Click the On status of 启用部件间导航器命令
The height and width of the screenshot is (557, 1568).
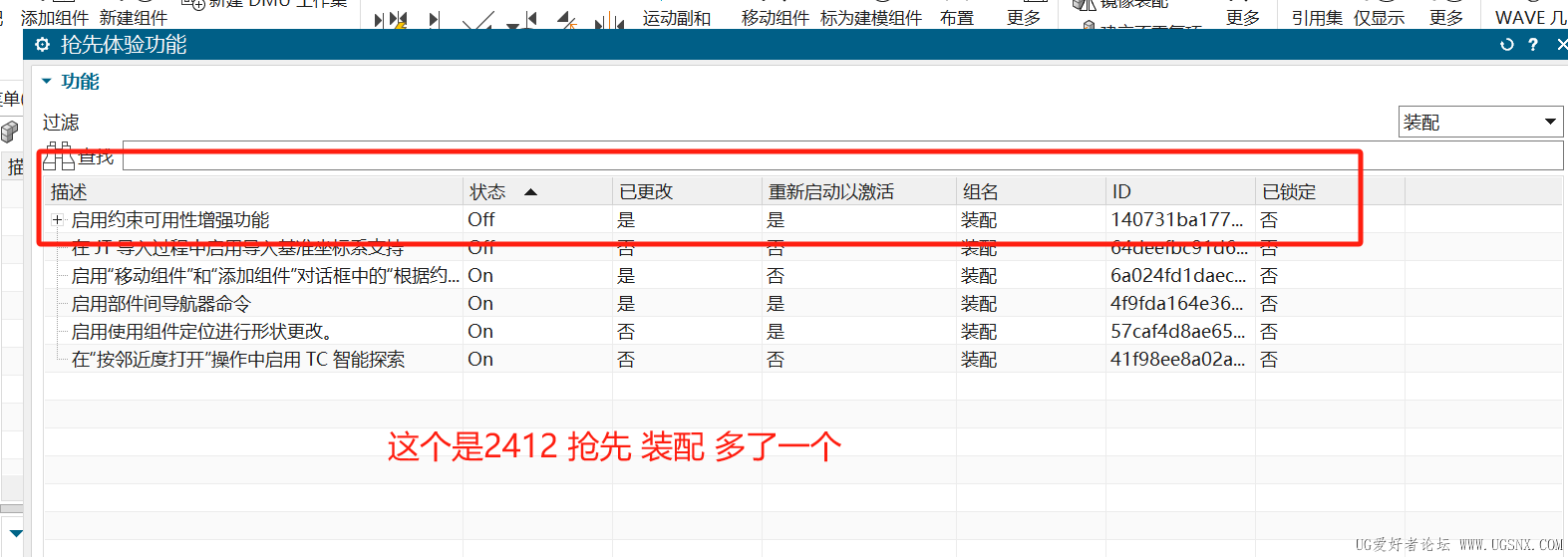point(480,304)
